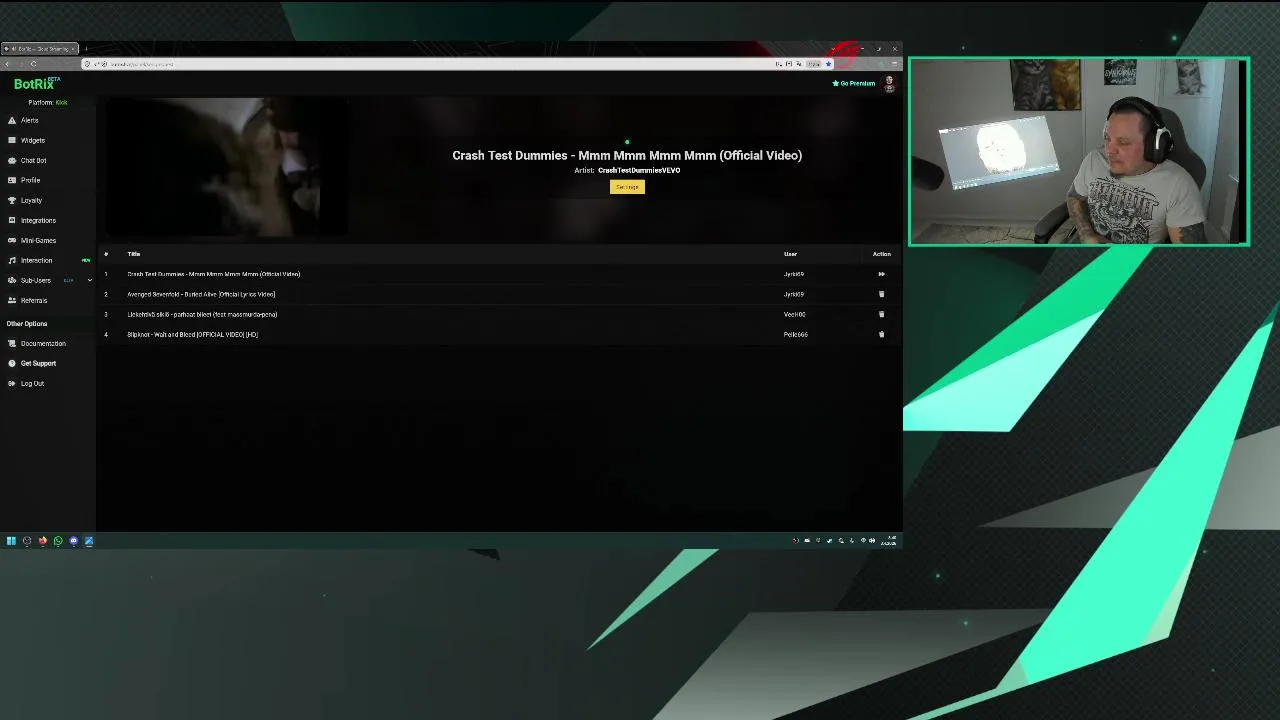Expand the Sub-Users menu chevron

(x=89, y=280)
